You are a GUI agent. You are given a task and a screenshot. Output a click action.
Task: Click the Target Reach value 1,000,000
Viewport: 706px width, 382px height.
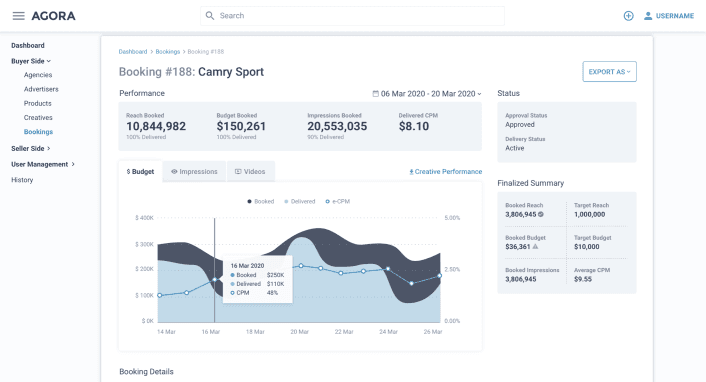[x=589, y=214]
